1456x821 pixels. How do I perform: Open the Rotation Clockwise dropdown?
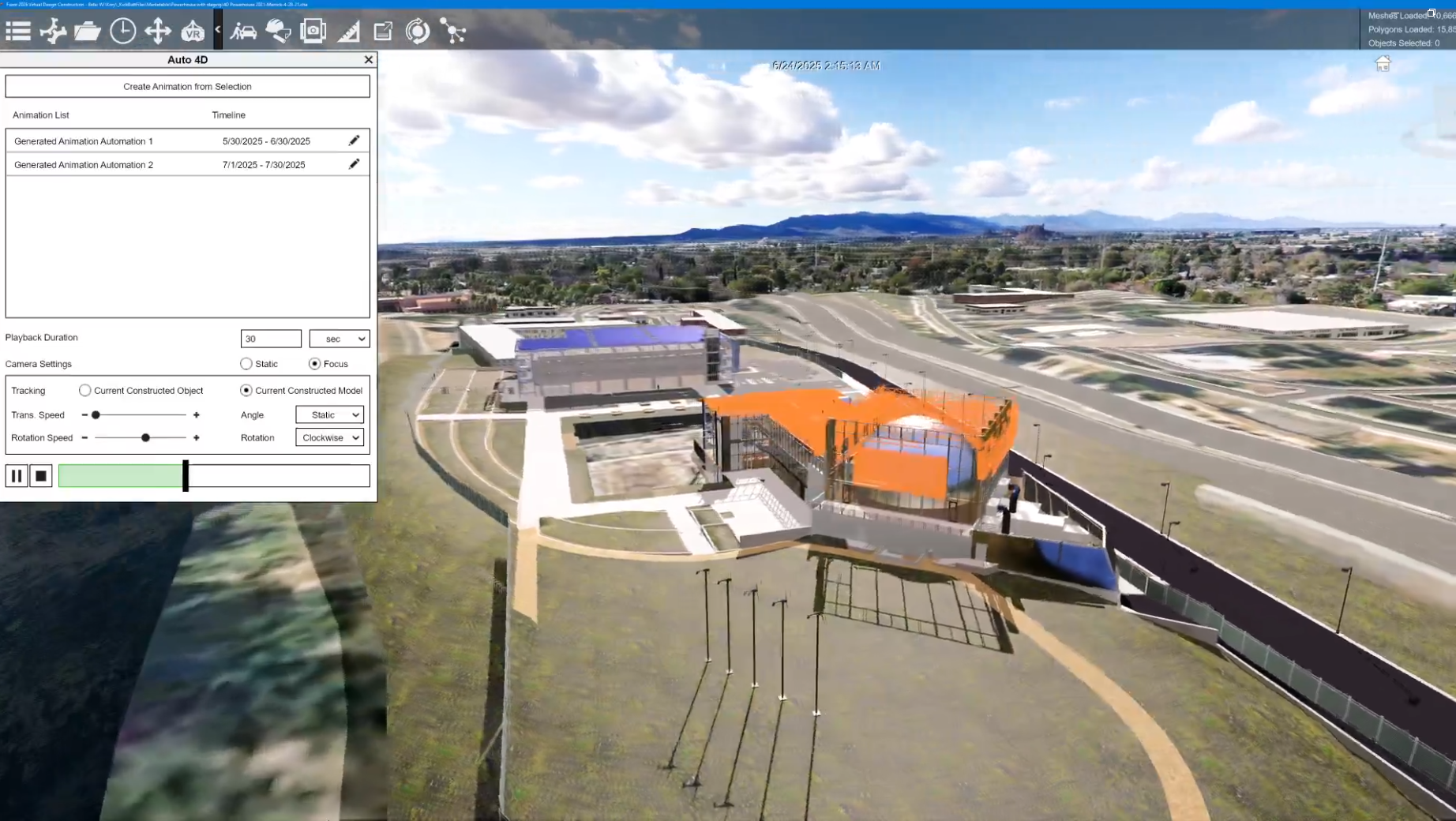pos(329,437)
